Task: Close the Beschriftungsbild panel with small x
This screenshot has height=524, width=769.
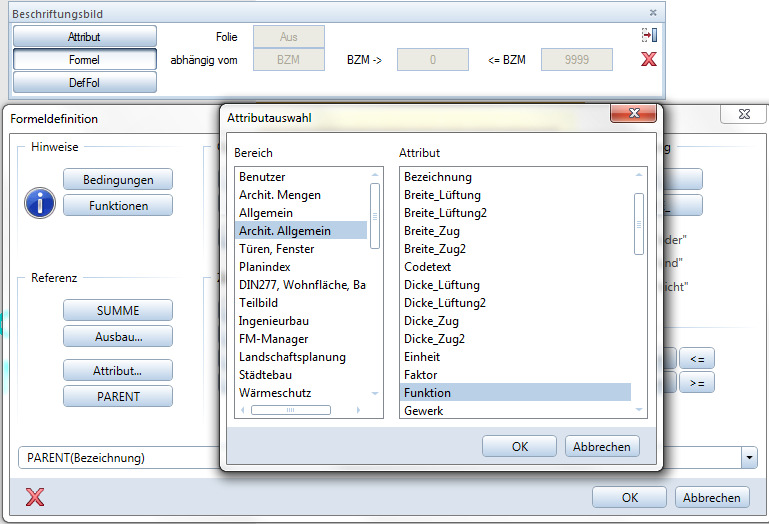Action: point(653,13)
